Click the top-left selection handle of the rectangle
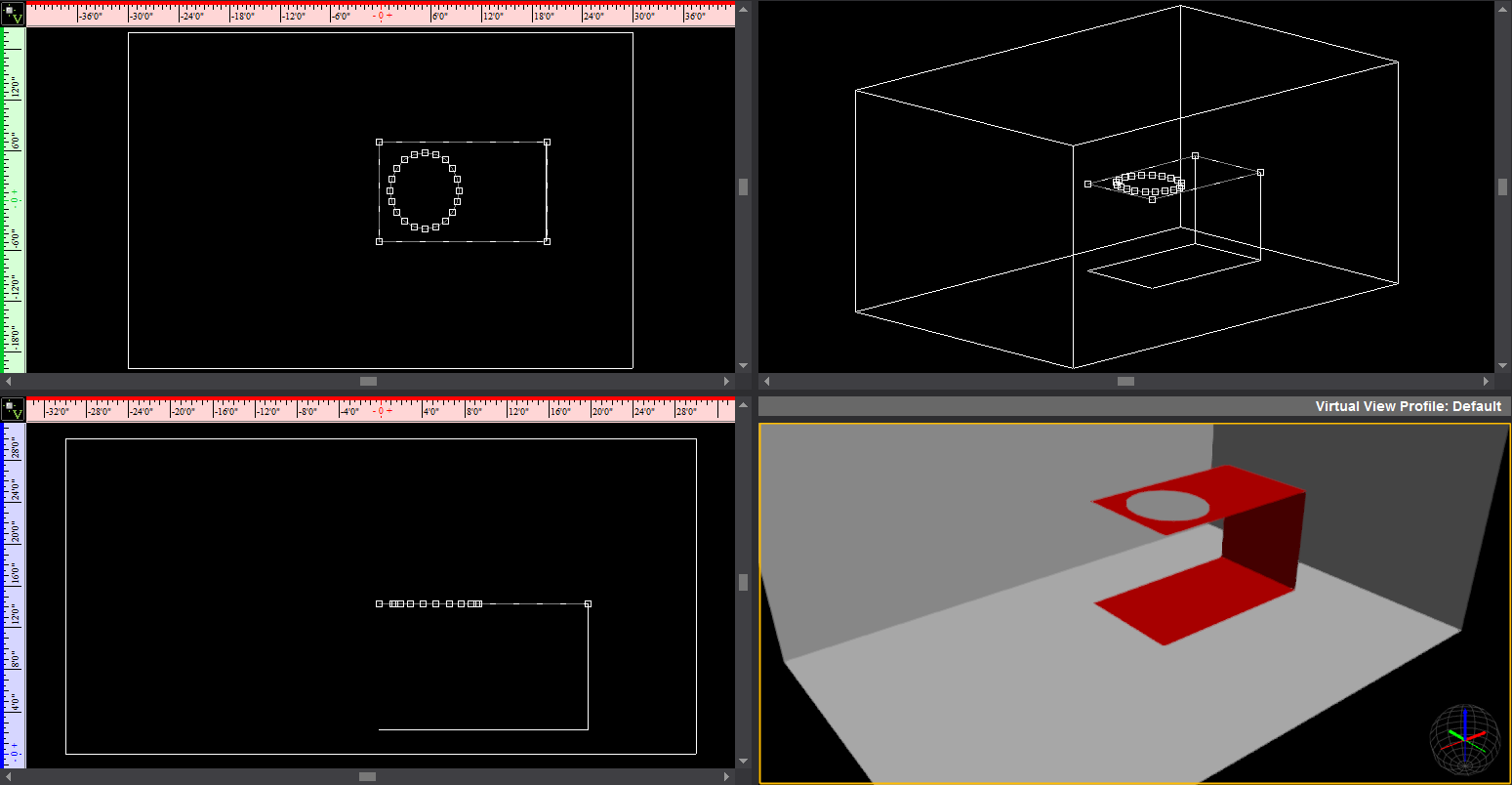Viewport: 1512px width, 785px height. pos(380,142)
